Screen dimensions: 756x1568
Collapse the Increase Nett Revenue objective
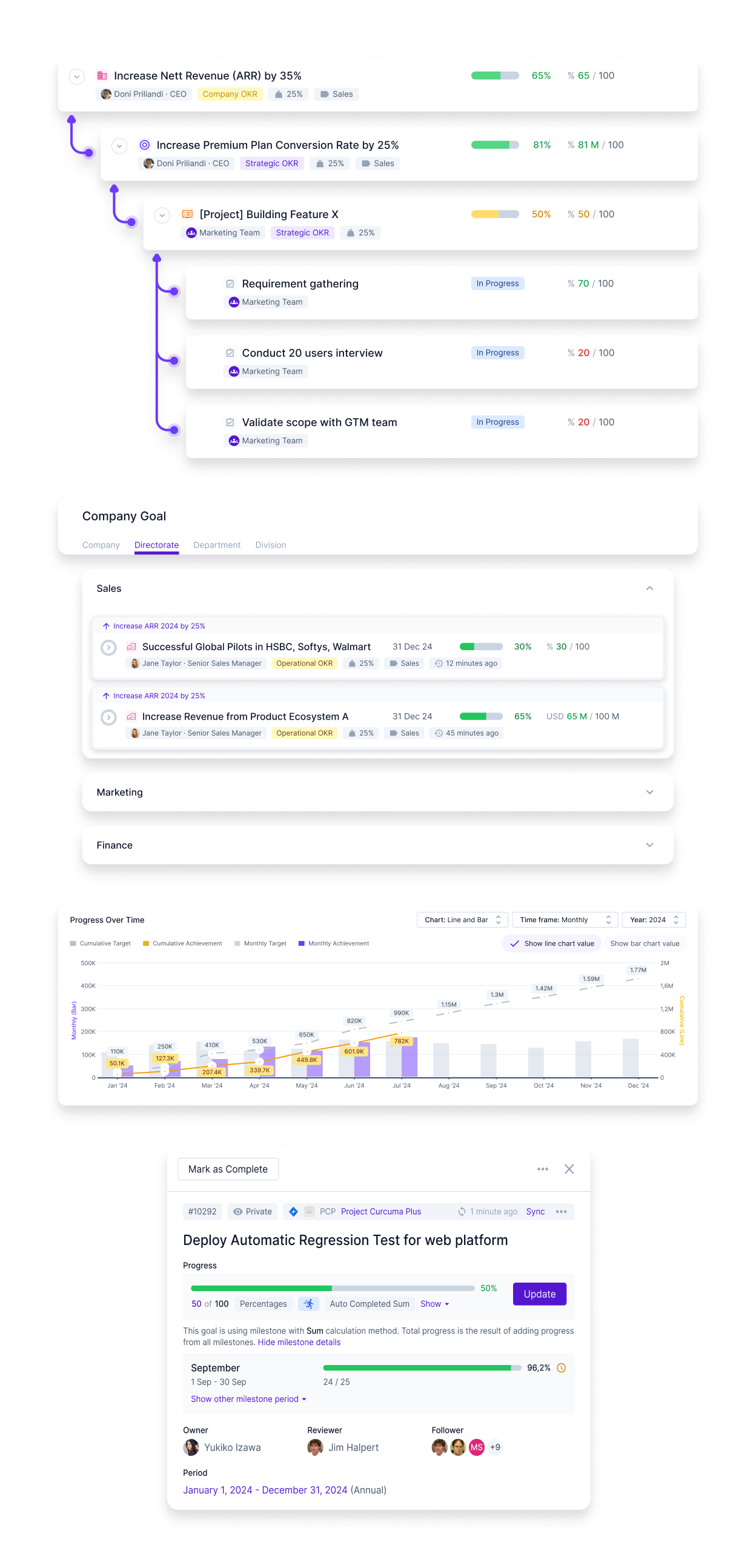coord(77,76)
